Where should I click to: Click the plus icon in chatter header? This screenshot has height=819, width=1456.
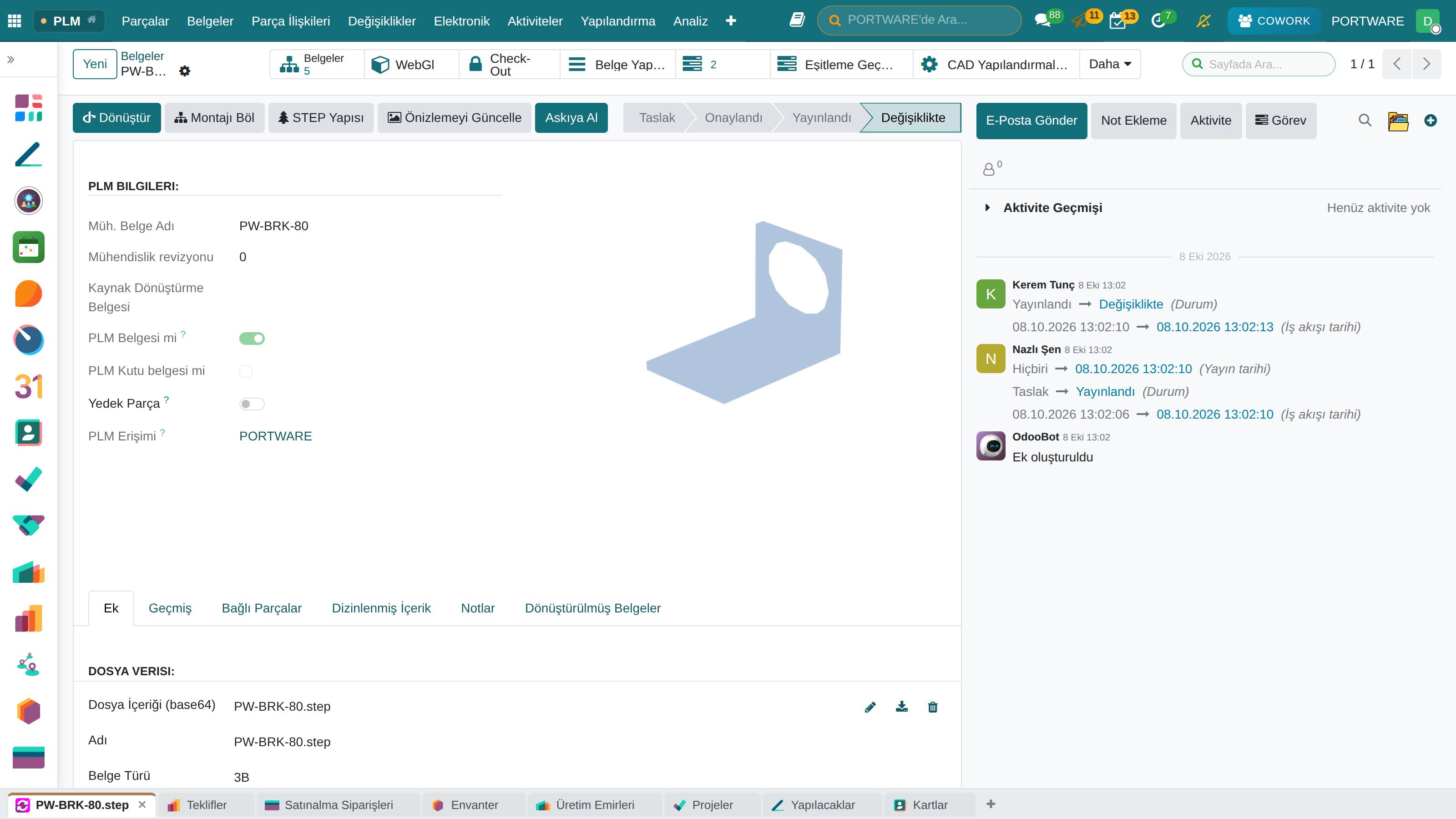point(1431,121)
